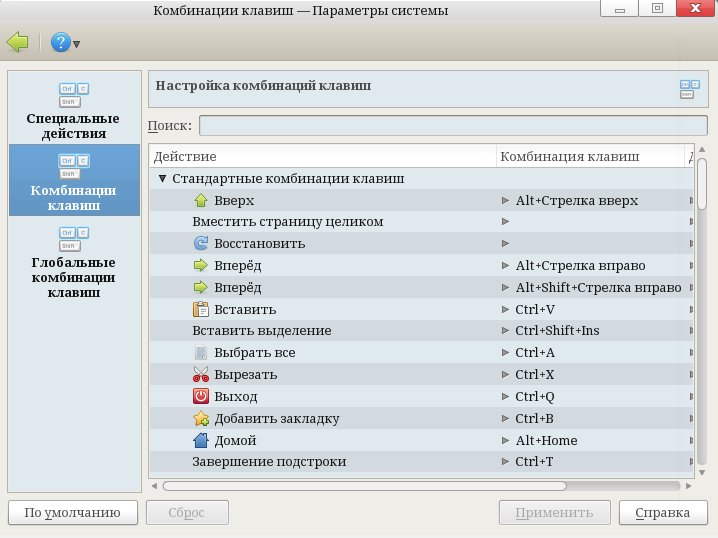Screen dimensions: 718x538
Task: Click the Восстановить refresh icon
Action: click(x=201, y=243)
